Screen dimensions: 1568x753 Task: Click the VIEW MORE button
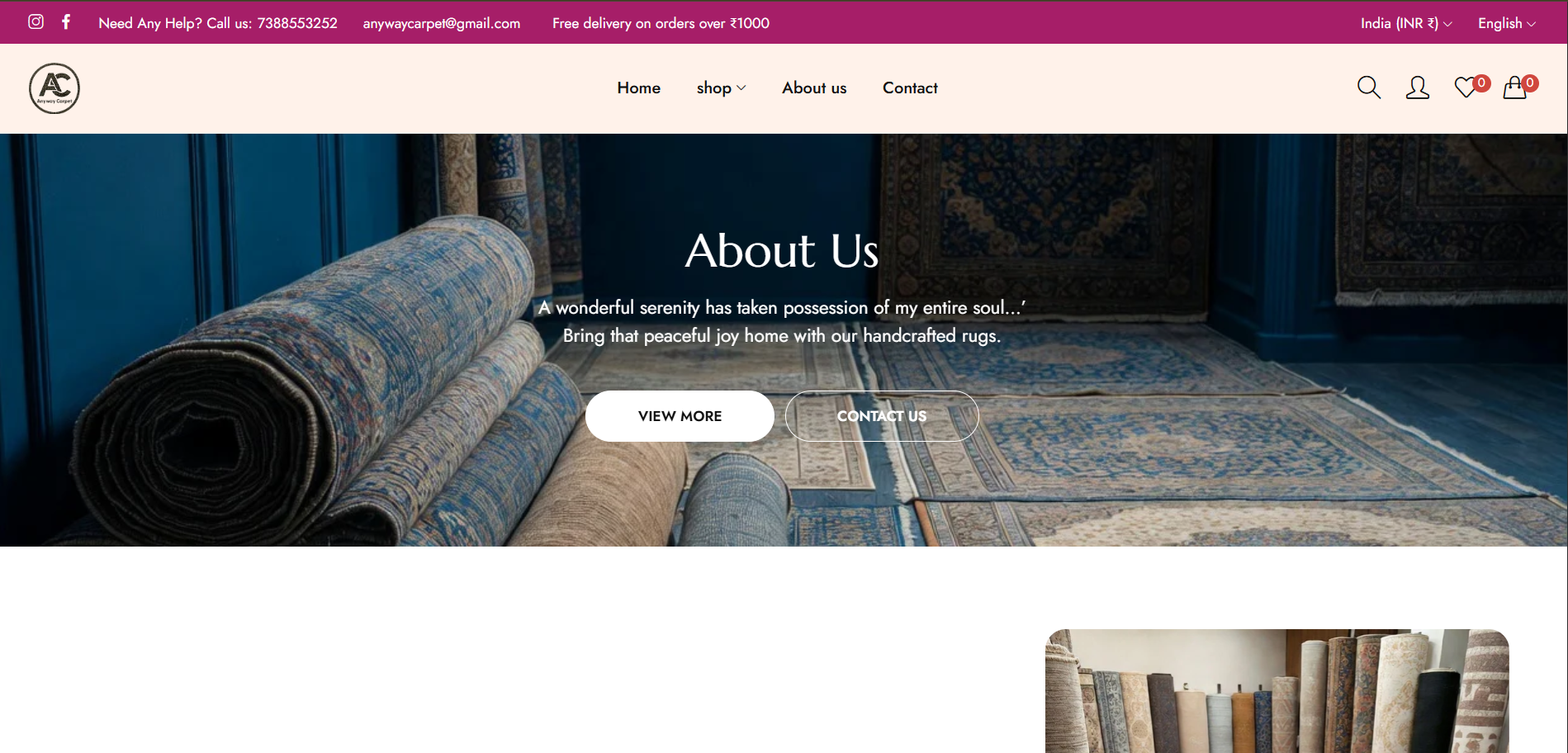pos(680,416)
